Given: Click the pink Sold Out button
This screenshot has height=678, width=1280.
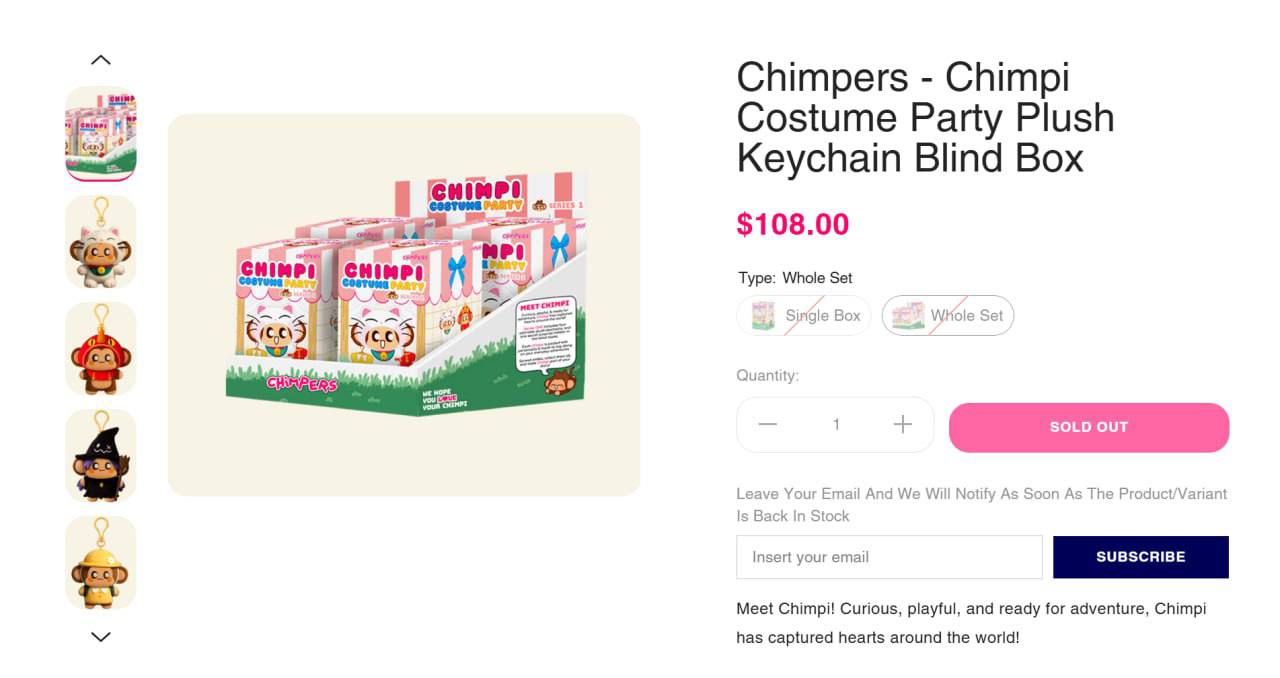Looking at the screenshot, I should (x=1089, y=427).
